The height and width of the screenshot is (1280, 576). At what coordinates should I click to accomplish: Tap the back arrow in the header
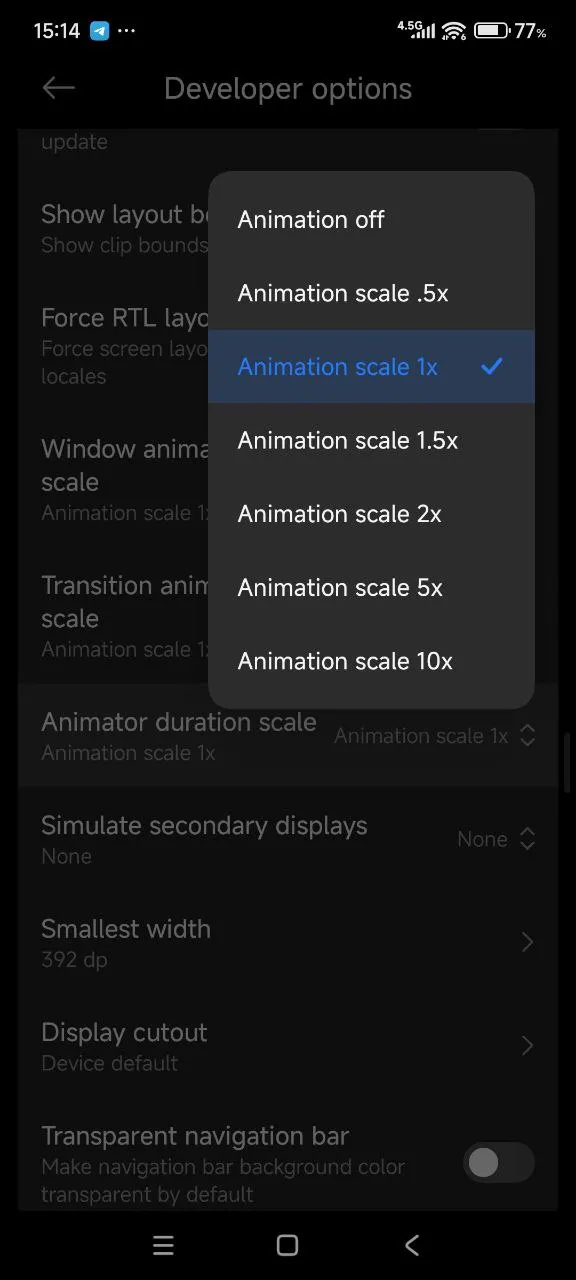[59, 88]
